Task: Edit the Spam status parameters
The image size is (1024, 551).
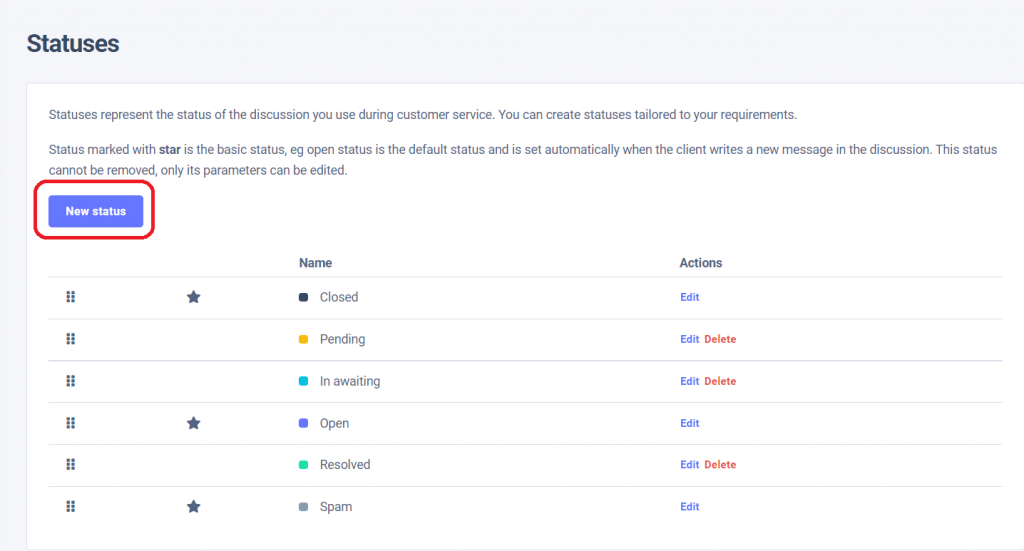Action: [x=690, y=507]
